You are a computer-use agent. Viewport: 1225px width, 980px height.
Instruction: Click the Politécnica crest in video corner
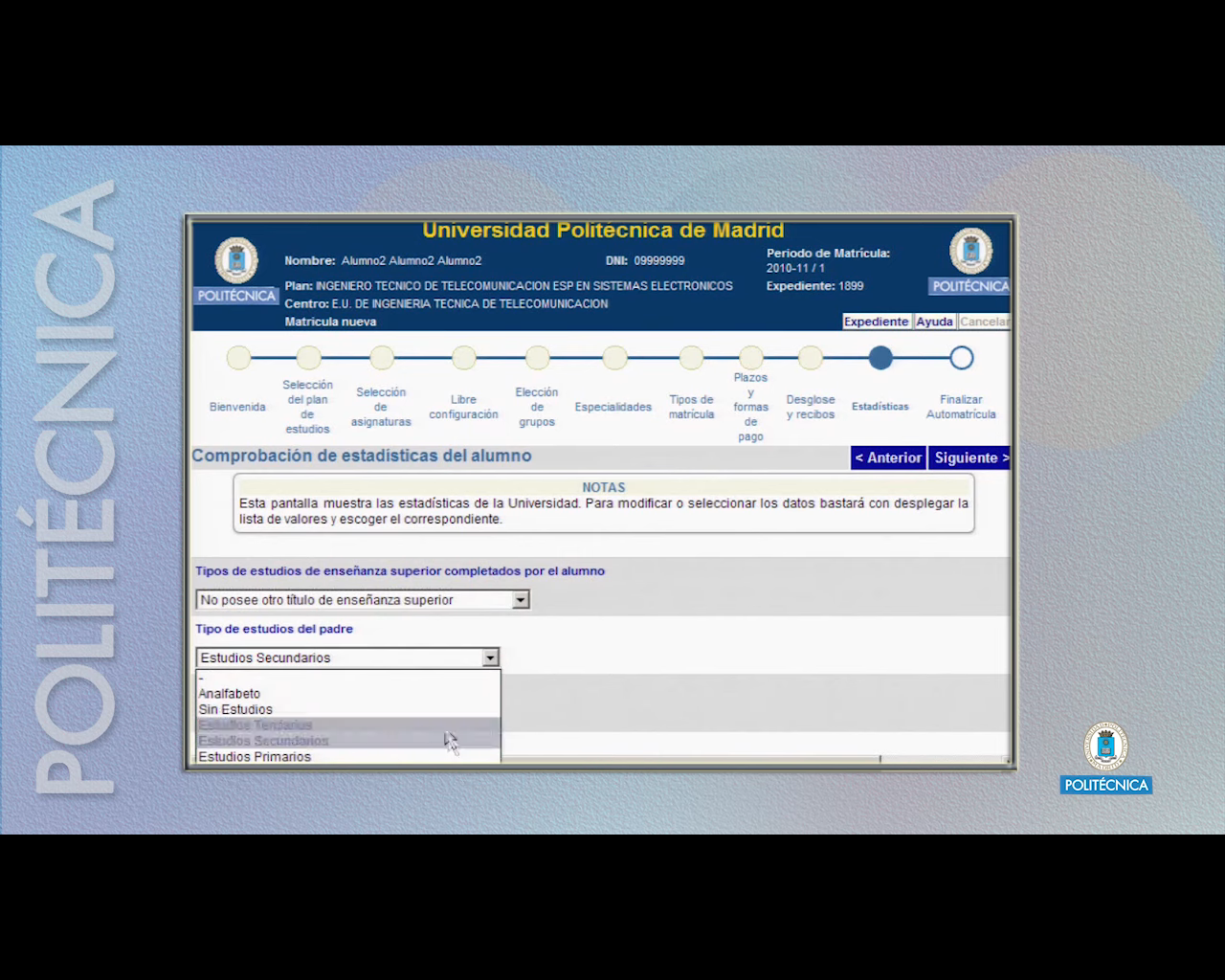click(x=1105, y=758)
